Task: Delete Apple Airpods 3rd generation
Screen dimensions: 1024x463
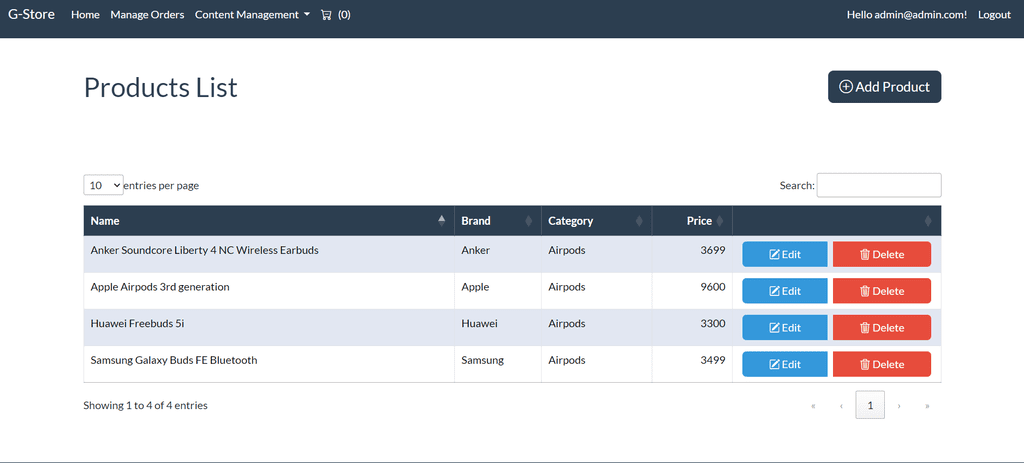Action: point(881,291)
